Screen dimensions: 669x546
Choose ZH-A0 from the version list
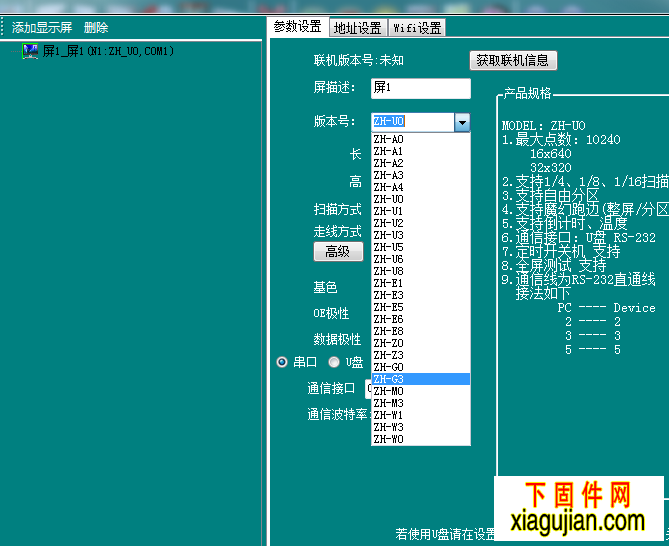pyautogui.click(x=421, y=139)
